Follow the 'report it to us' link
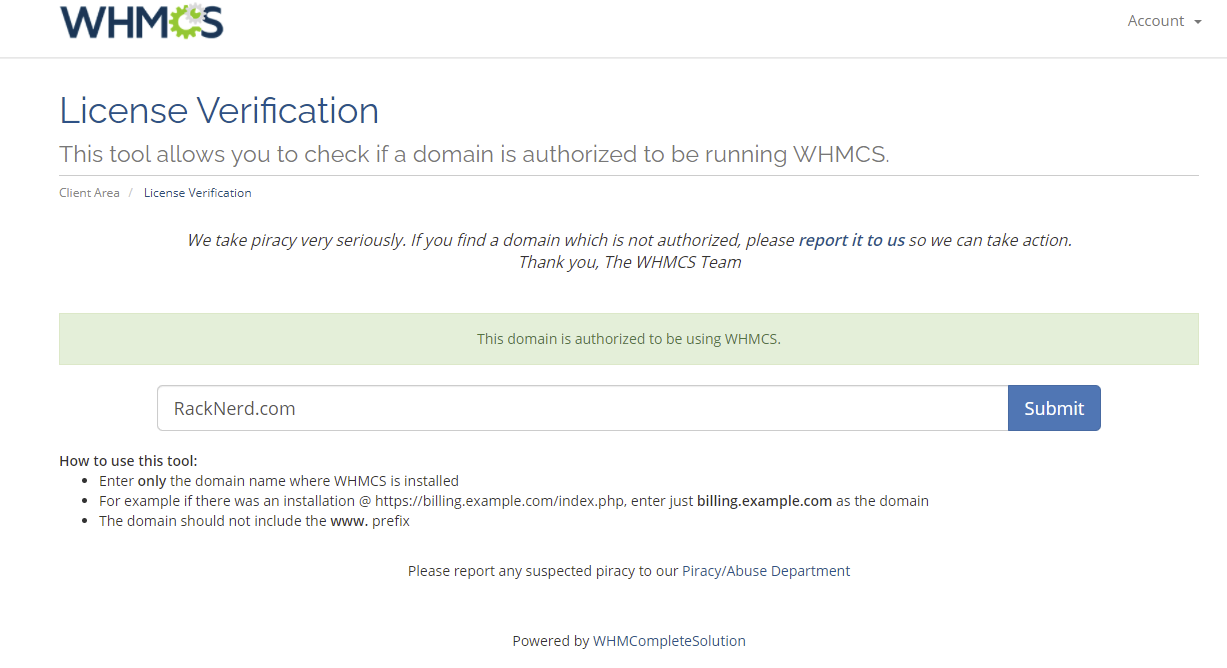This screenshot has height=668, width=1227. [x=852, y=240]
